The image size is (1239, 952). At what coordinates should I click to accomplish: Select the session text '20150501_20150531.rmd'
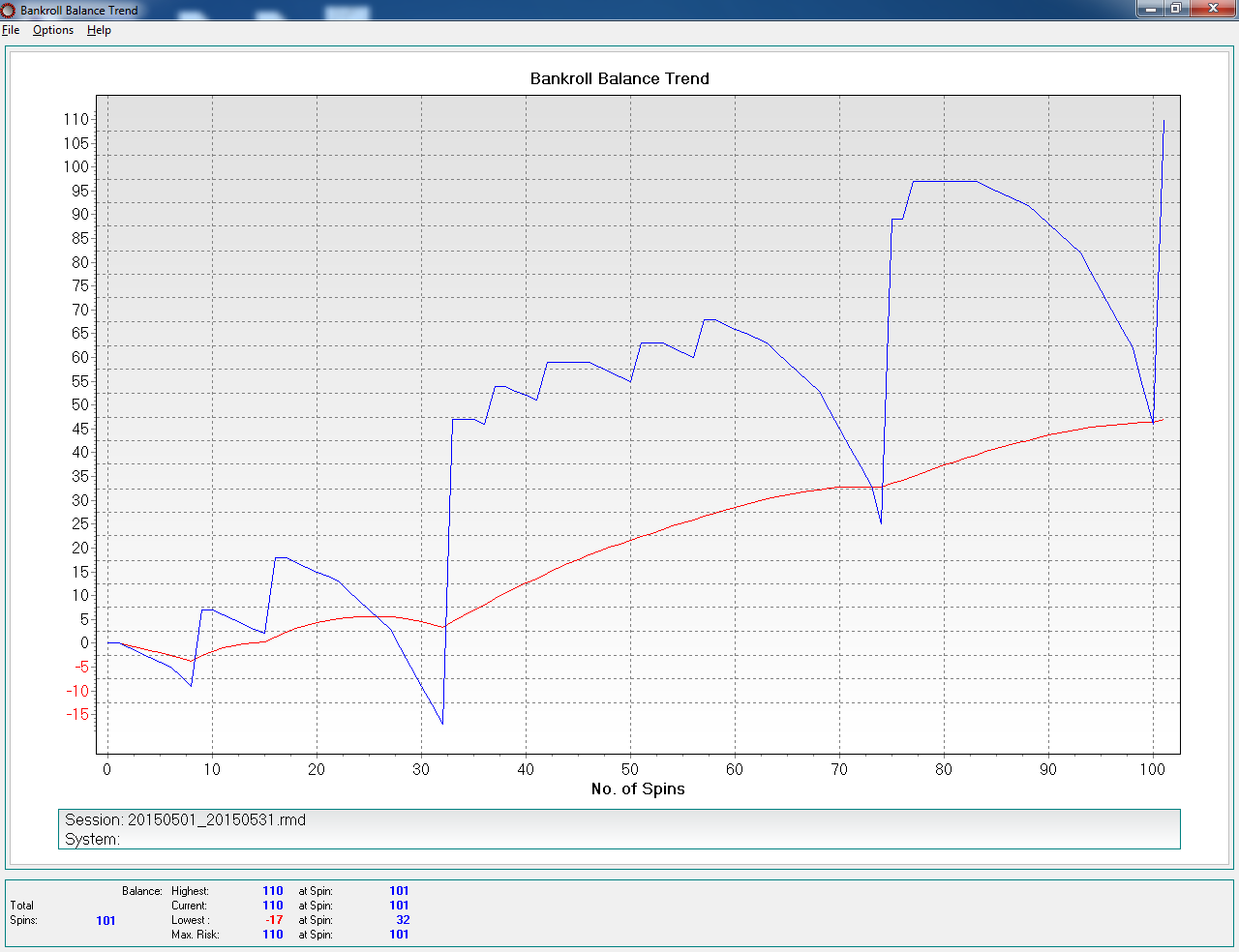(x=217, y=819)
